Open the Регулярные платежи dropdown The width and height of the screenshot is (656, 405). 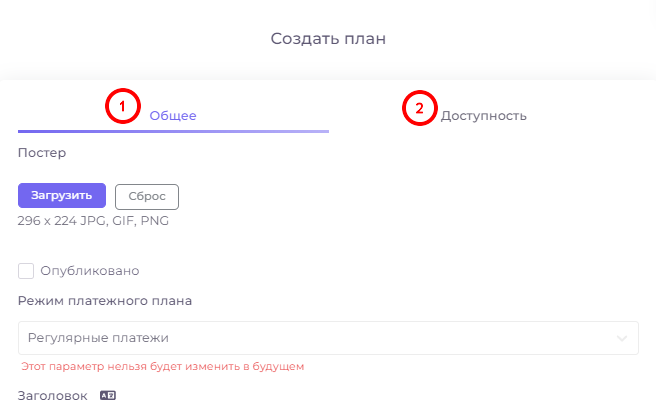[328, 338]
